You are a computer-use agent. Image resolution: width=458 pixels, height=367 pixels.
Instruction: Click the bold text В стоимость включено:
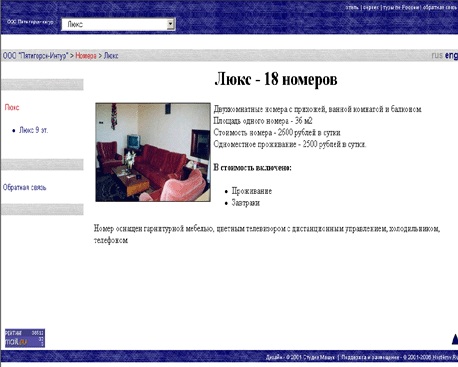tap(252, 167)
